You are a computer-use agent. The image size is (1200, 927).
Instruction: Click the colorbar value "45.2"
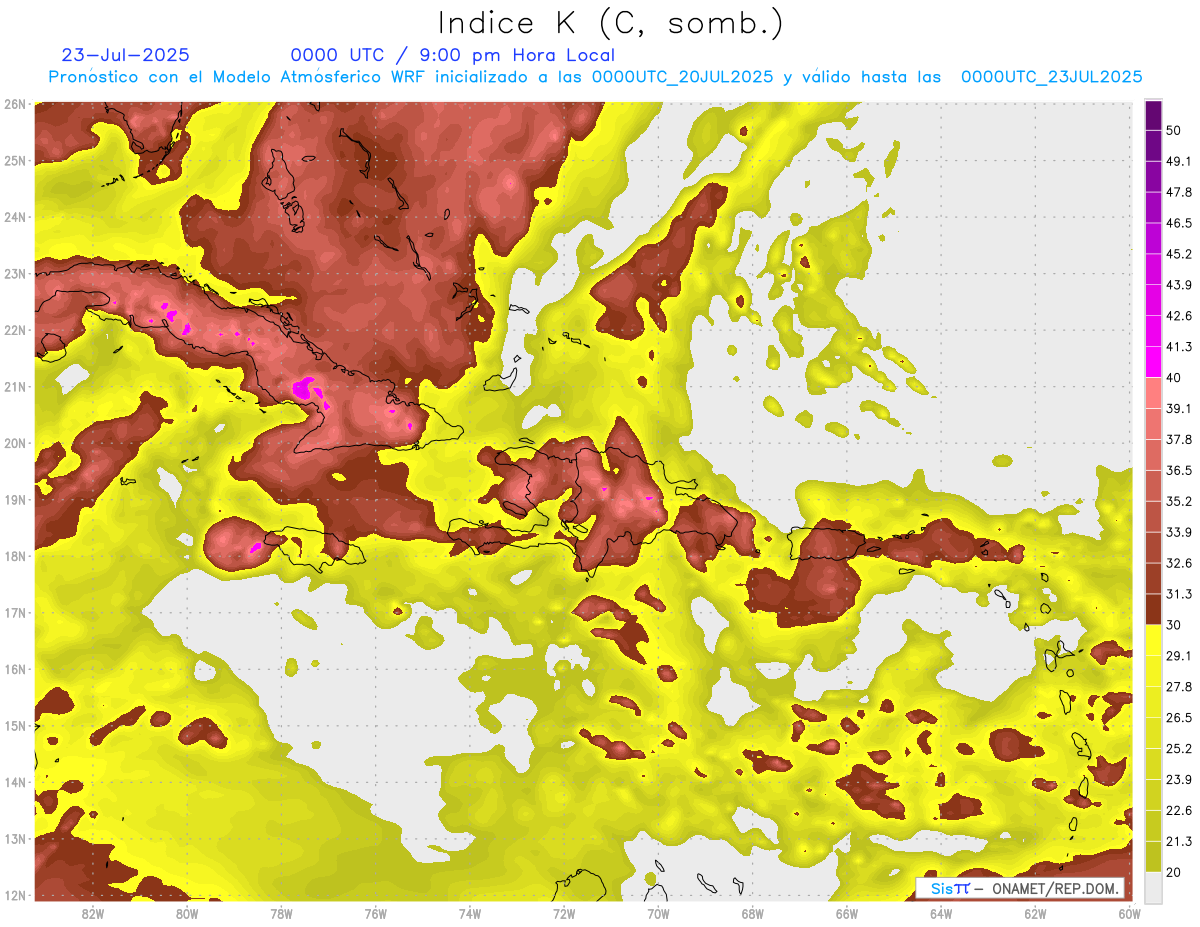(x=1179, y=254)
